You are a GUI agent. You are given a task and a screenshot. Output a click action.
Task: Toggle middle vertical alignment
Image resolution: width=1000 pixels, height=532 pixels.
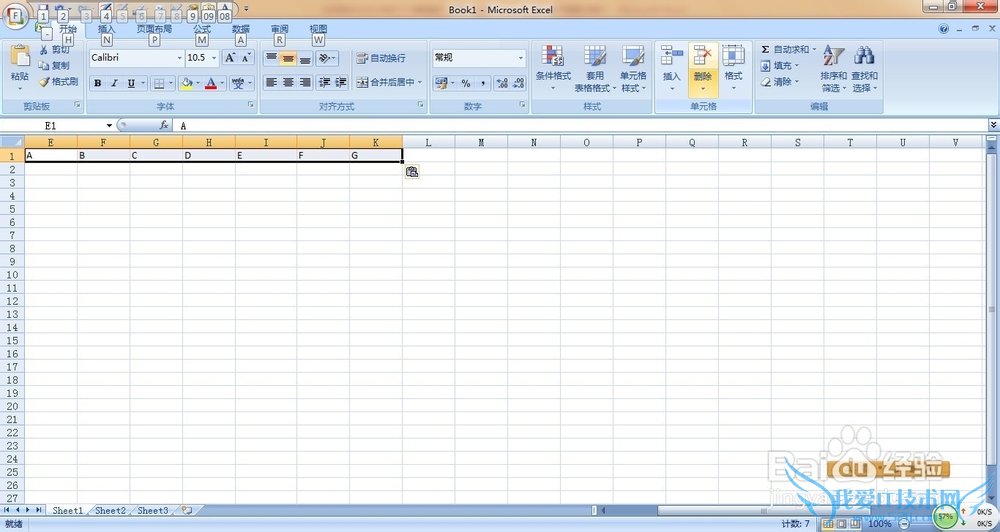288,58
